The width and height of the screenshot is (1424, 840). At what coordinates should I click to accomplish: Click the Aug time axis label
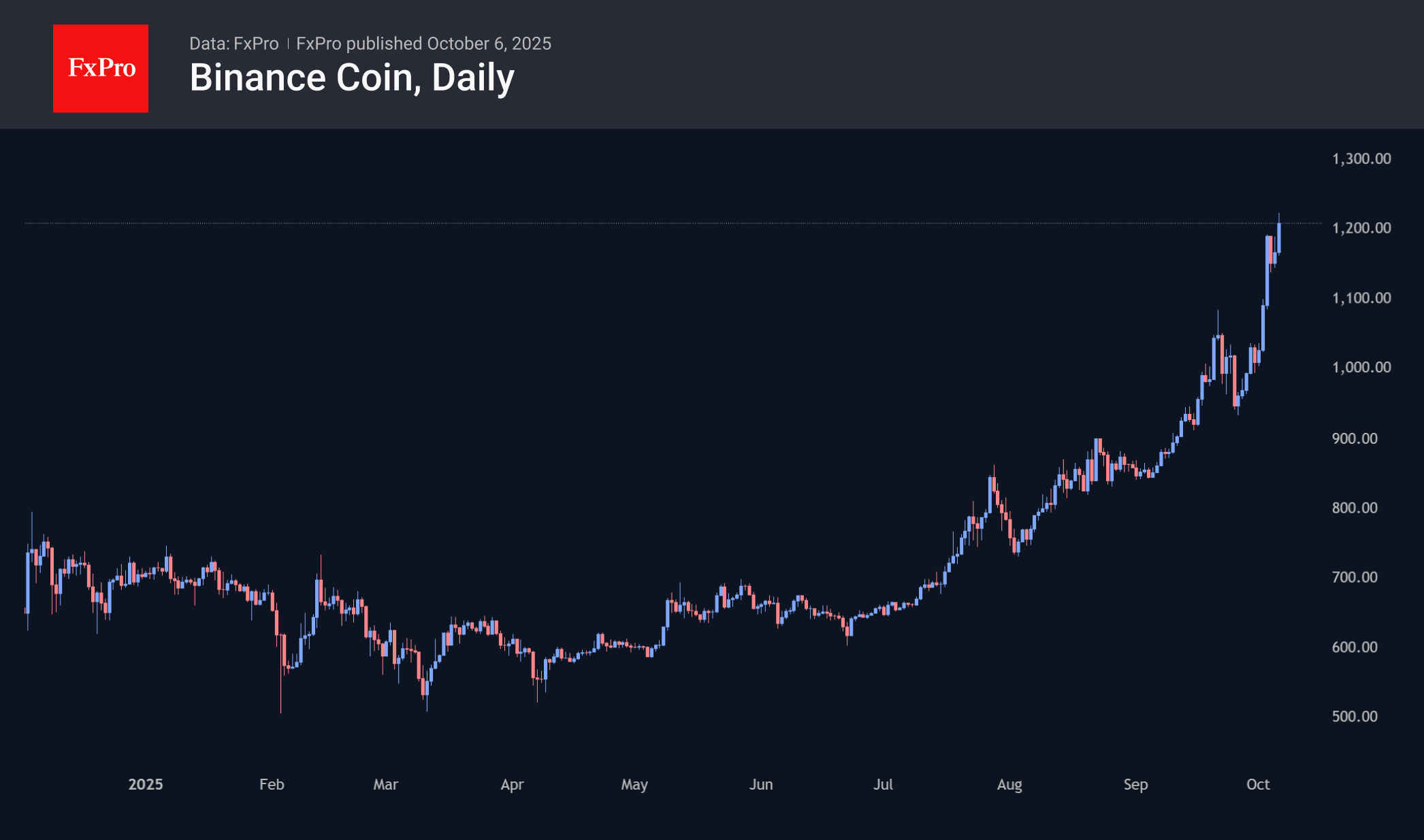pos(1009,784)
